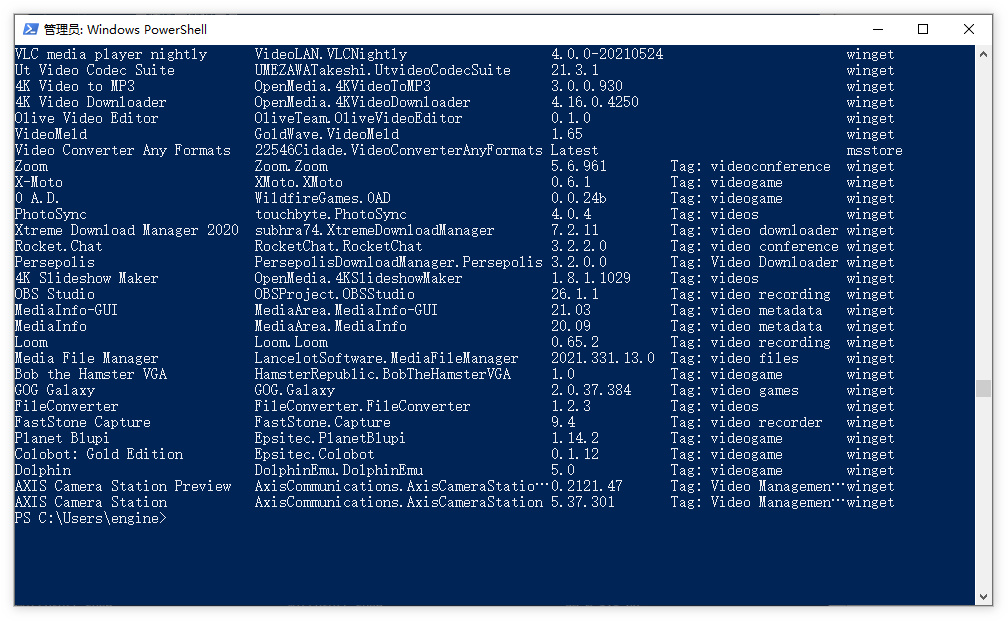This screenshot has height=621, width=1008.
Task: Click the "Latest" version text
Action: 574,150
